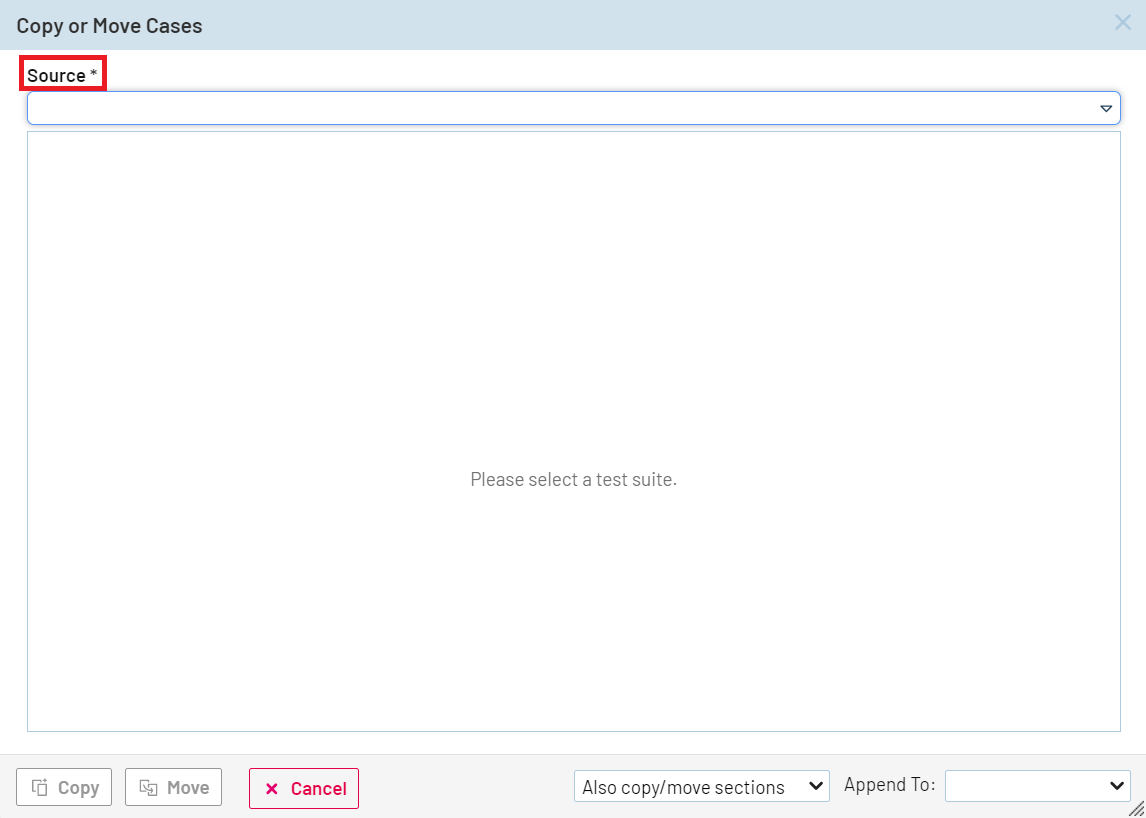Open the Source test suite combo box
The image size is (1146, 818).
(x=560, y=108)
